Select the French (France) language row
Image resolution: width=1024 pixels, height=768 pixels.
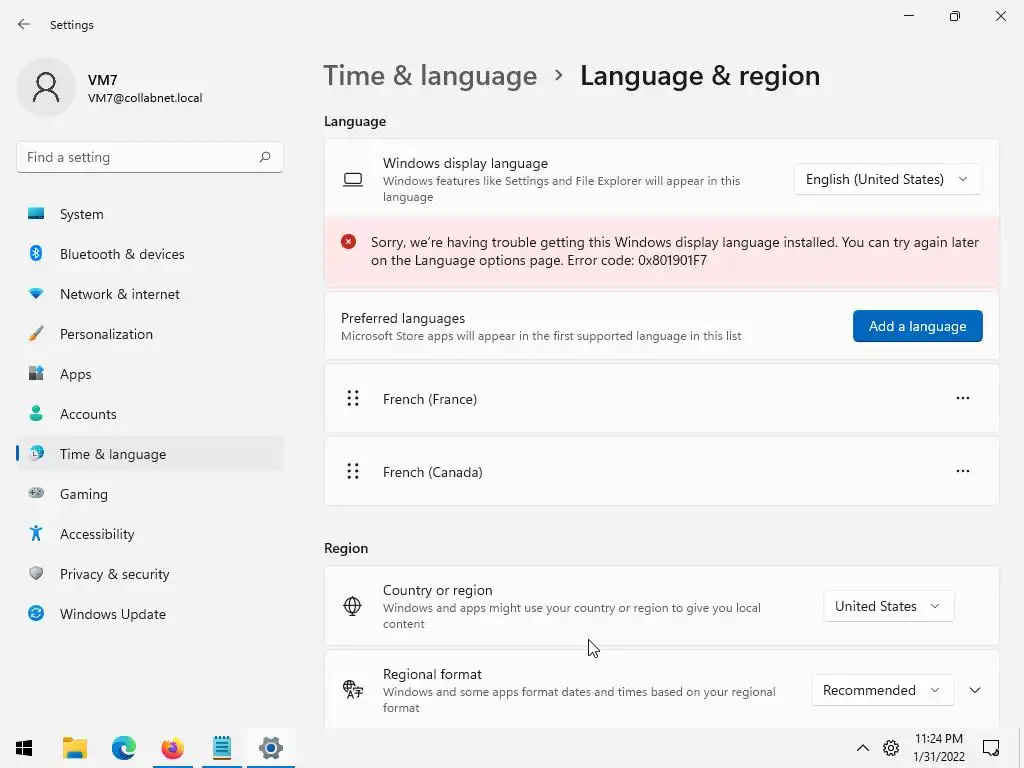tap(662, 398)
